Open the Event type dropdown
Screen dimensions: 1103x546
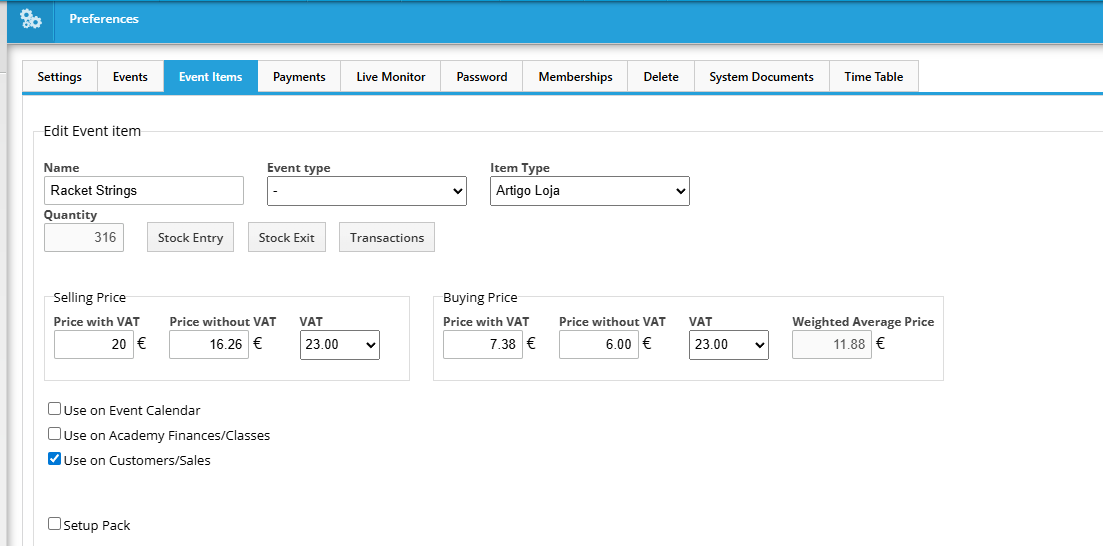pos(366,190)
